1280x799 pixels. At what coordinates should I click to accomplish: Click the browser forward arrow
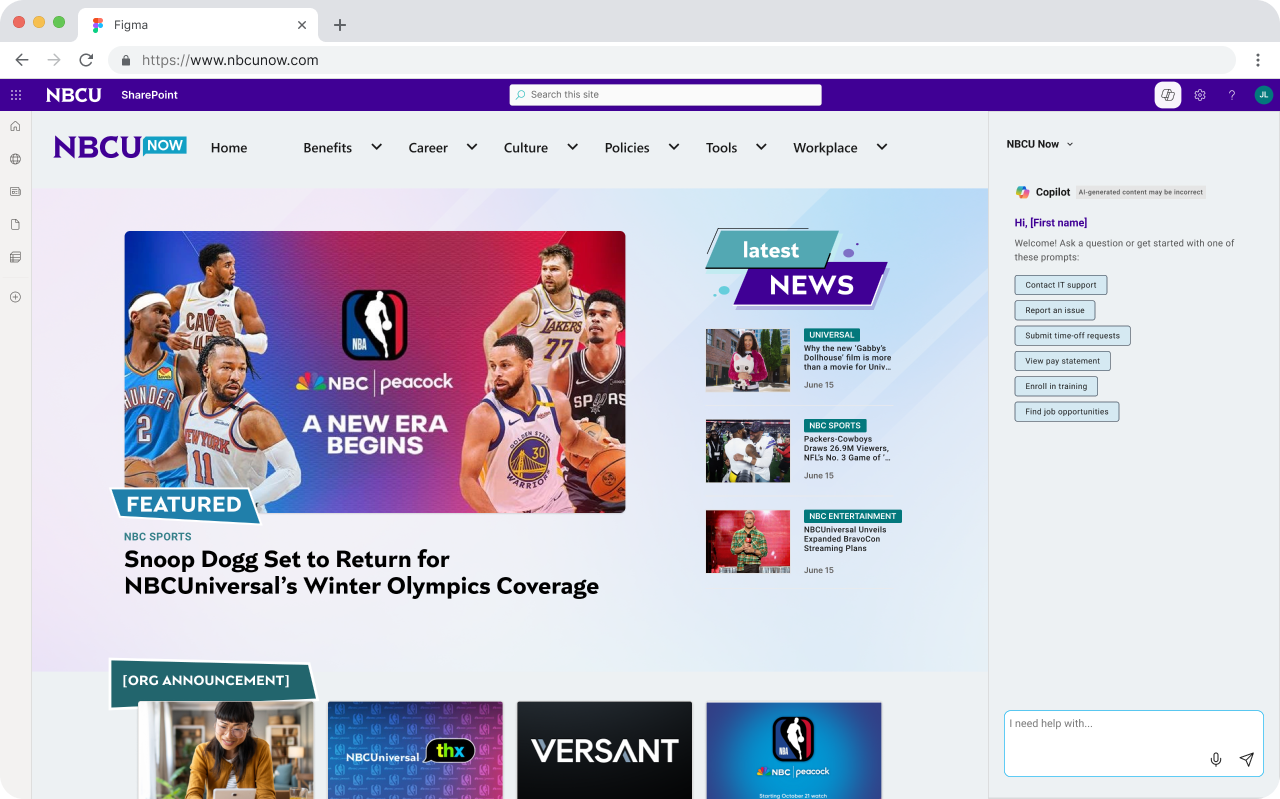[x=54, y=60]
